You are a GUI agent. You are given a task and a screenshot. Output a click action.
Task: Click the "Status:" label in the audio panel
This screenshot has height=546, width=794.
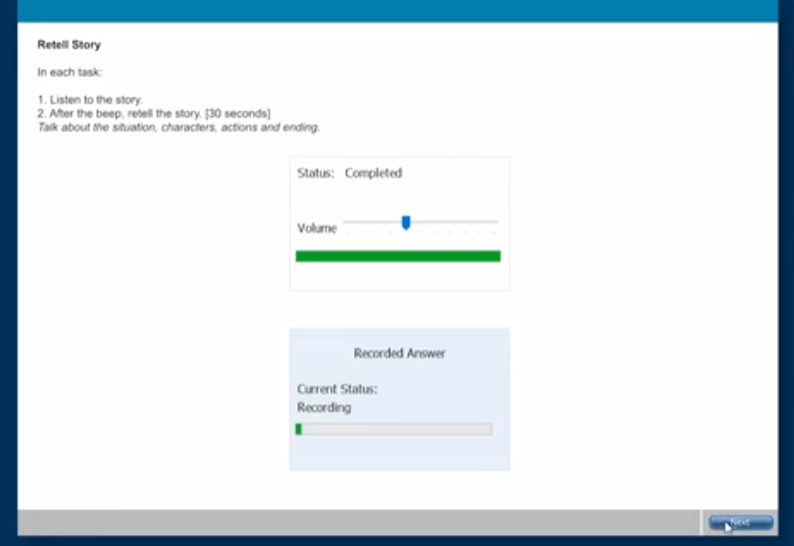coord(315,173)
